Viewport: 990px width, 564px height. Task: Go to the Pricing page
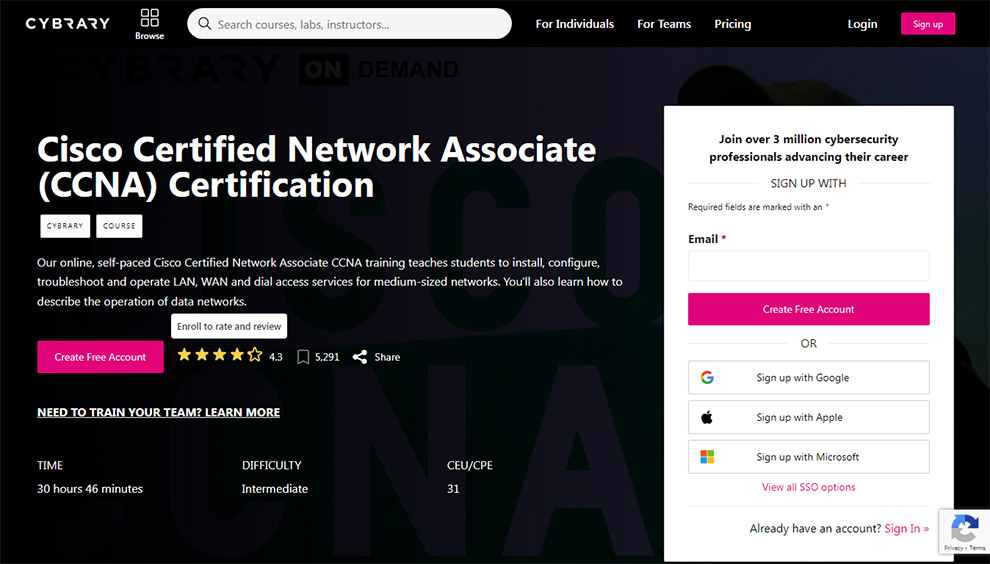tap(732, 24)
